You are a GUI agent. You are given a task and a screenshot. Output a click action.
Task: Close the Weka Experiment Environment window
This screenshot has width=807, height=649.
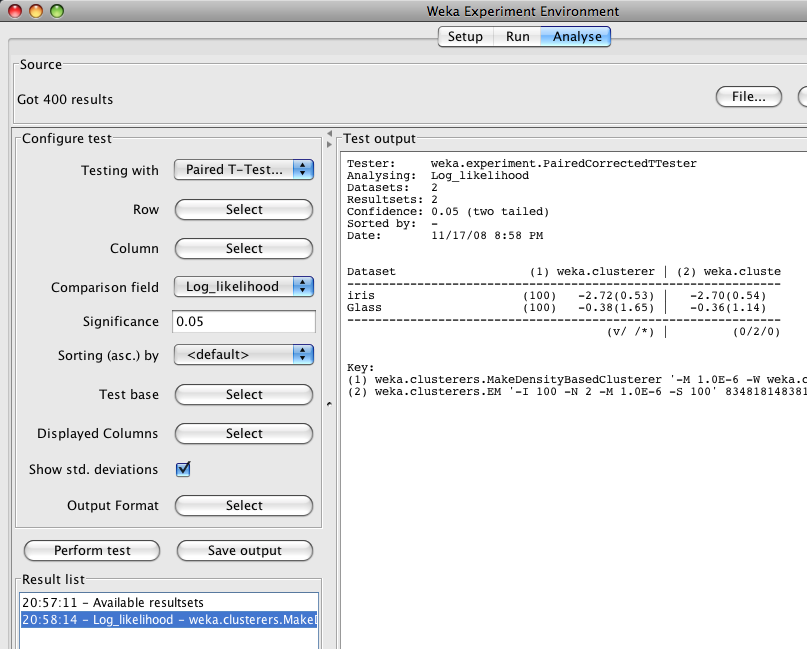pyautogui.click(x=15, y=11)
